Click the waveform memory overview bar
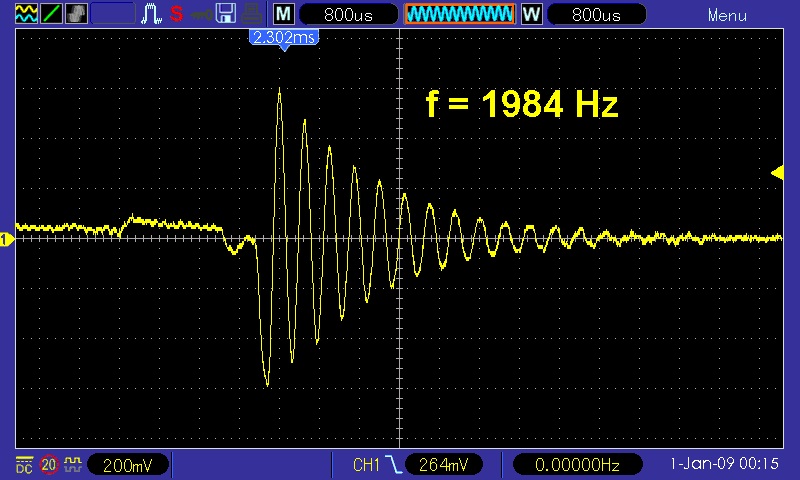Screen dimensions: 800x480 click(460, 14)
